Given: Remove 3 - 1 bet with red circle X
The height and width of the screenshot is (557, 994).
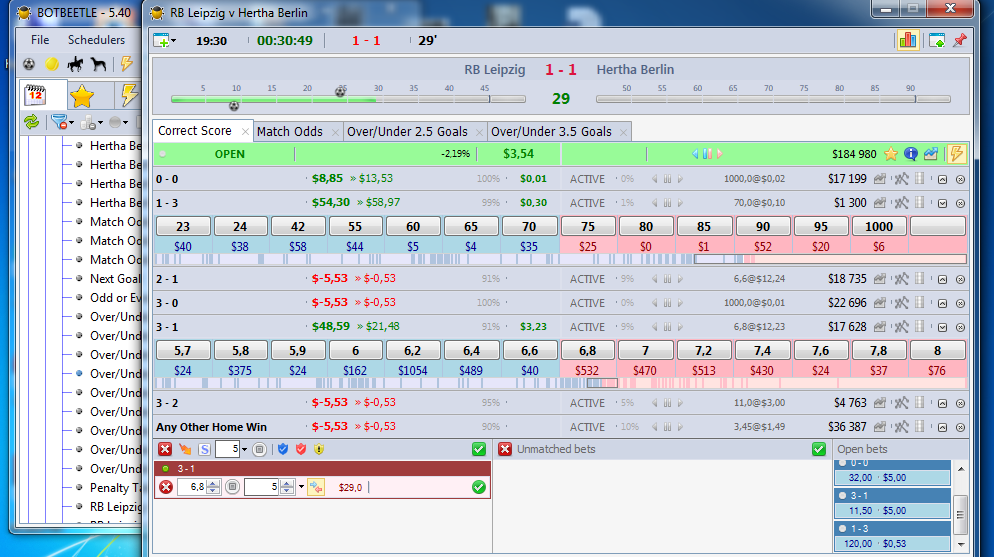Looking at the screenshot, I should [x=165, y=487].
